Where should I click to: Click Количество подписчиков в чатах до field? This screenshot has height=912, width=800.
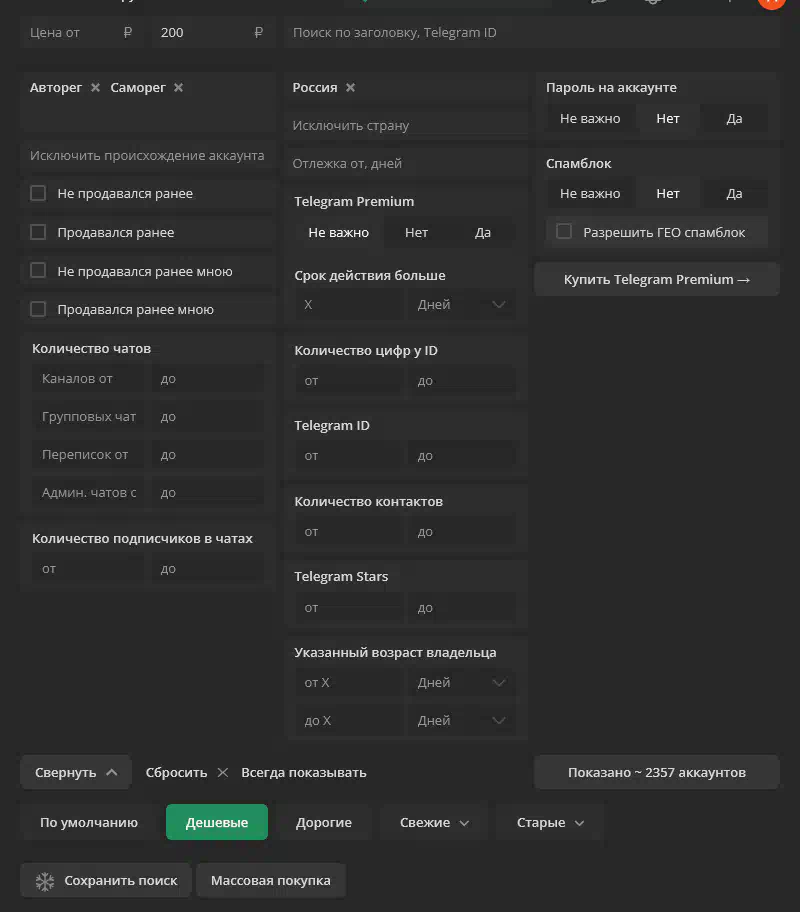[x=208, y=569]
